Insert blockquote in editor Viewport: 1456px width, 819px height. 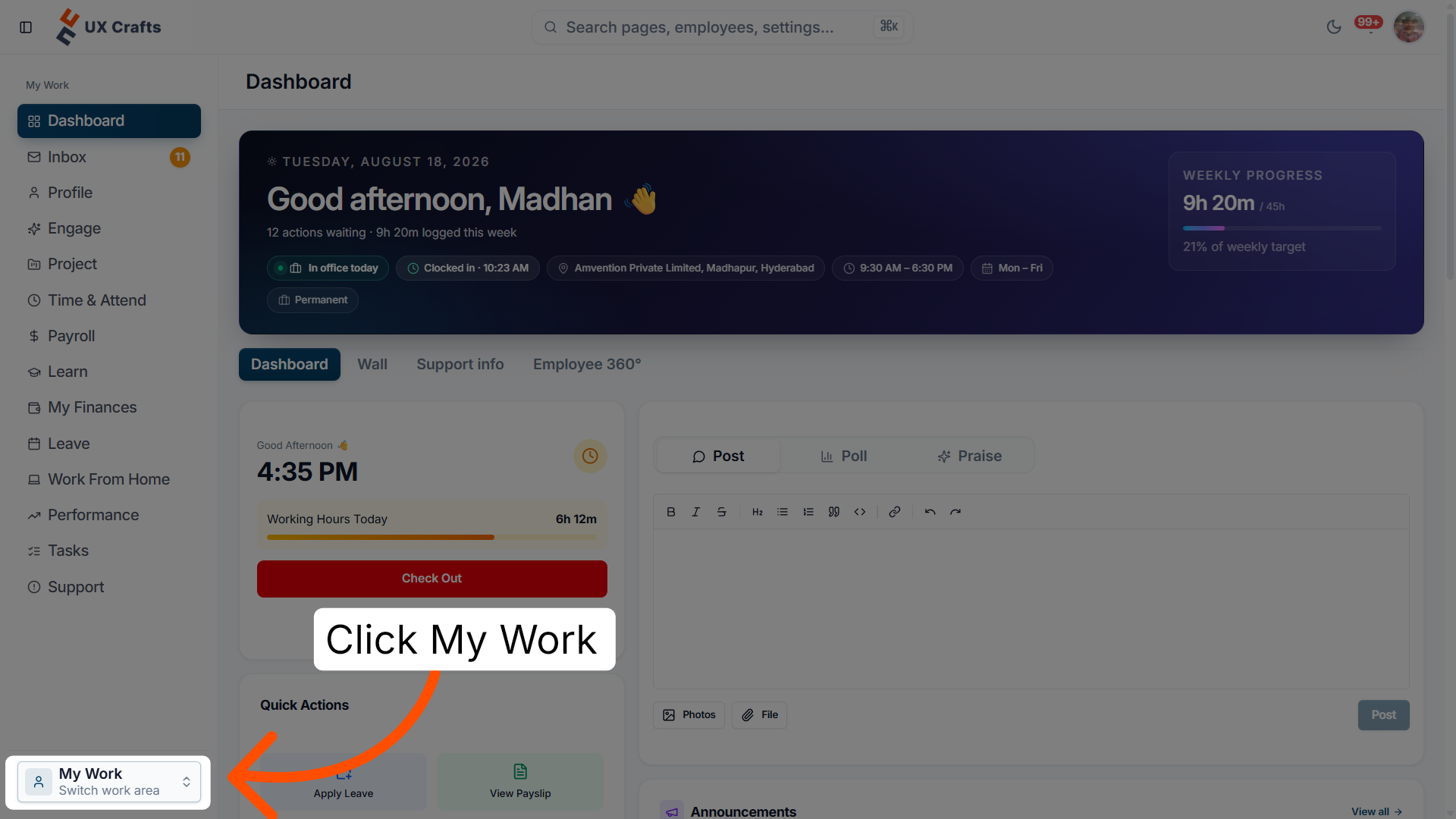pos(834,512)
